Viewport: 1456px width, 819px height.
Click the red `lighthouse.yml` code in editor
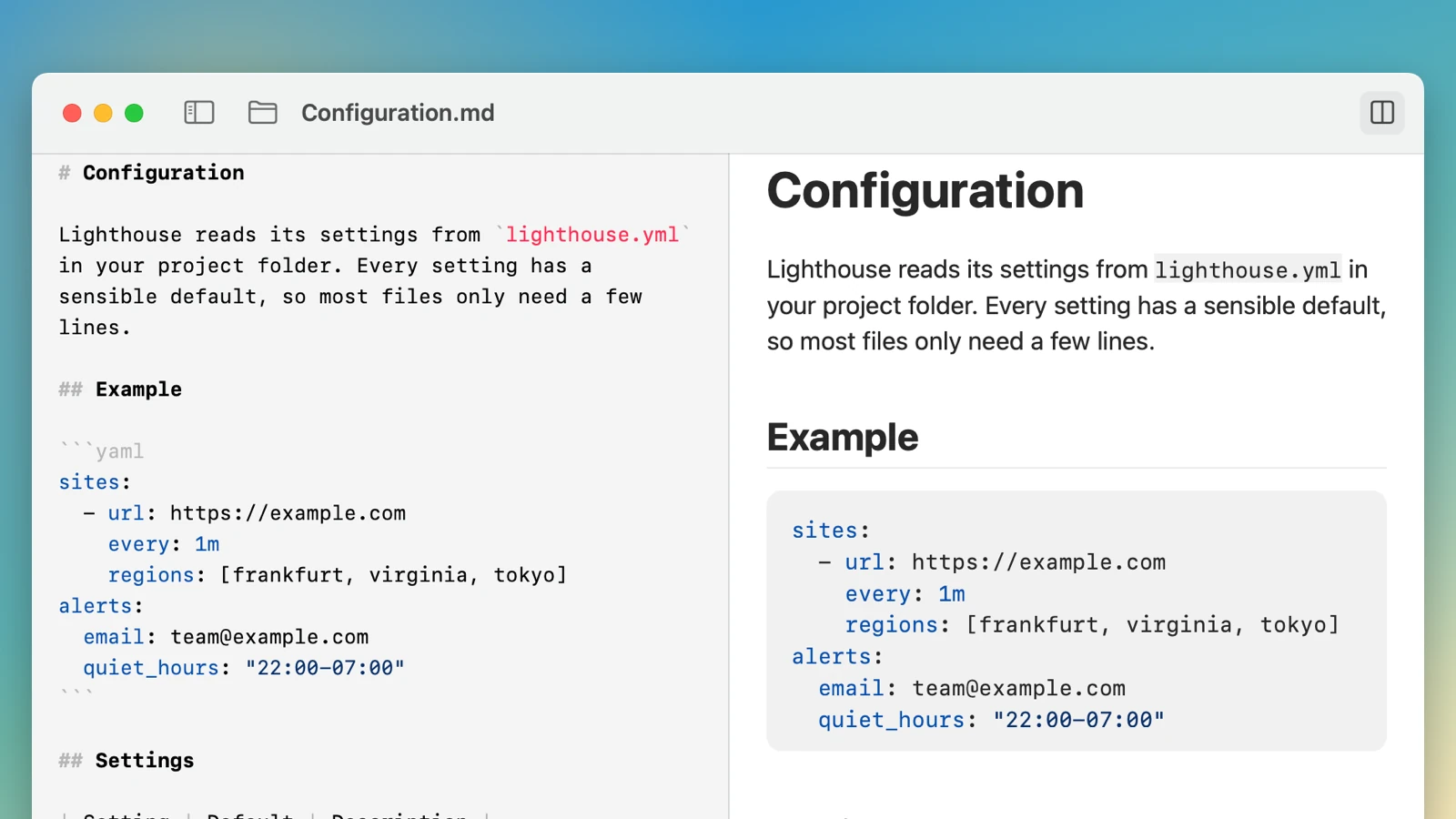(592, 235)
